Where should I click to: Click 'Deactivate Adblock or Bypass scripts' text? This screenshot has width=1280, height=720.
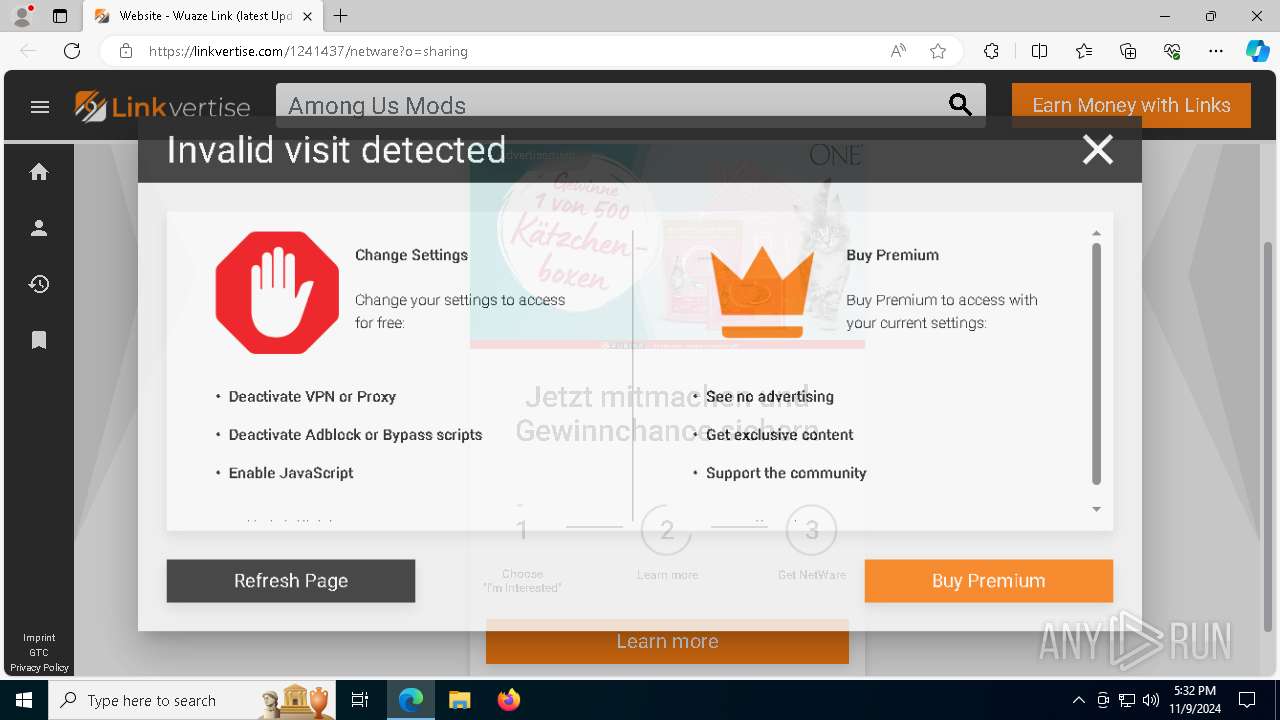(355, 435)
